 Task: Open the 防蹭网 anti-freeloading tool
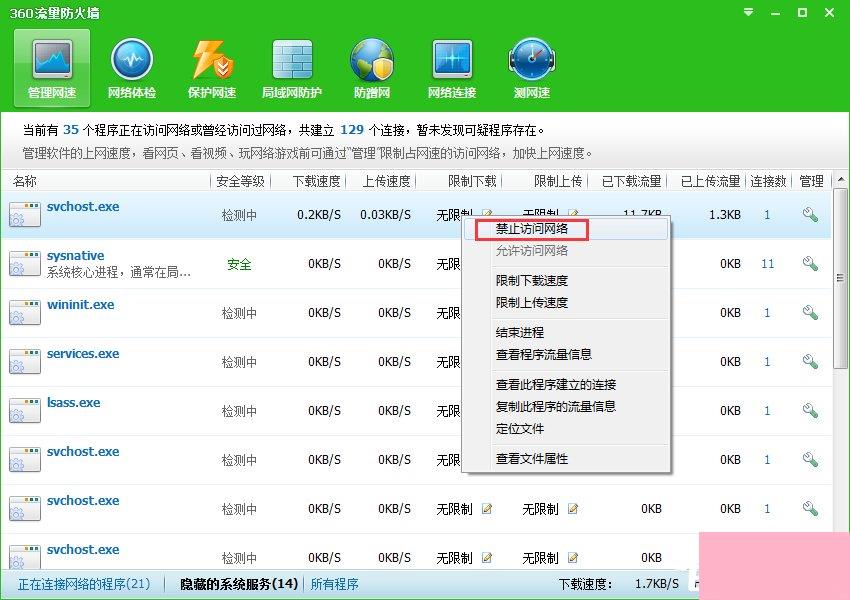click(x=372, y=68)
